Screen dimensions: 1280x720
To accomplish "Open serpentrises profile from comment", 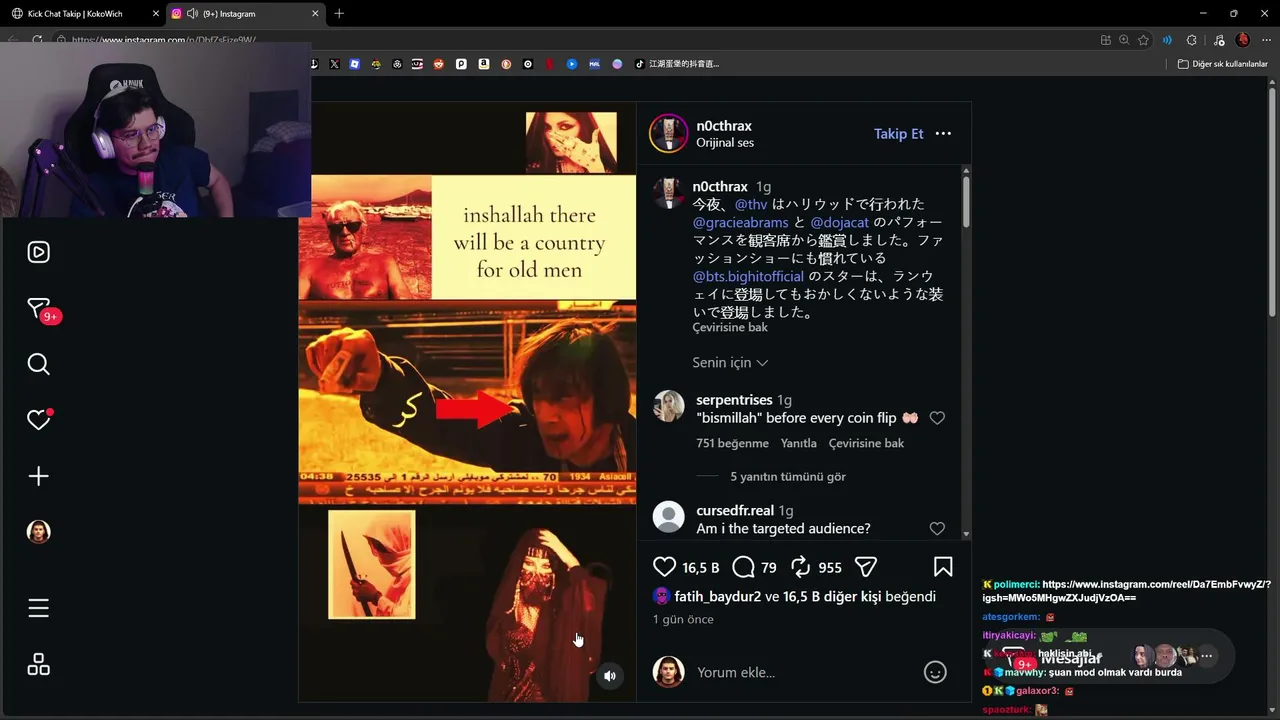I will (x=734, y=400).
